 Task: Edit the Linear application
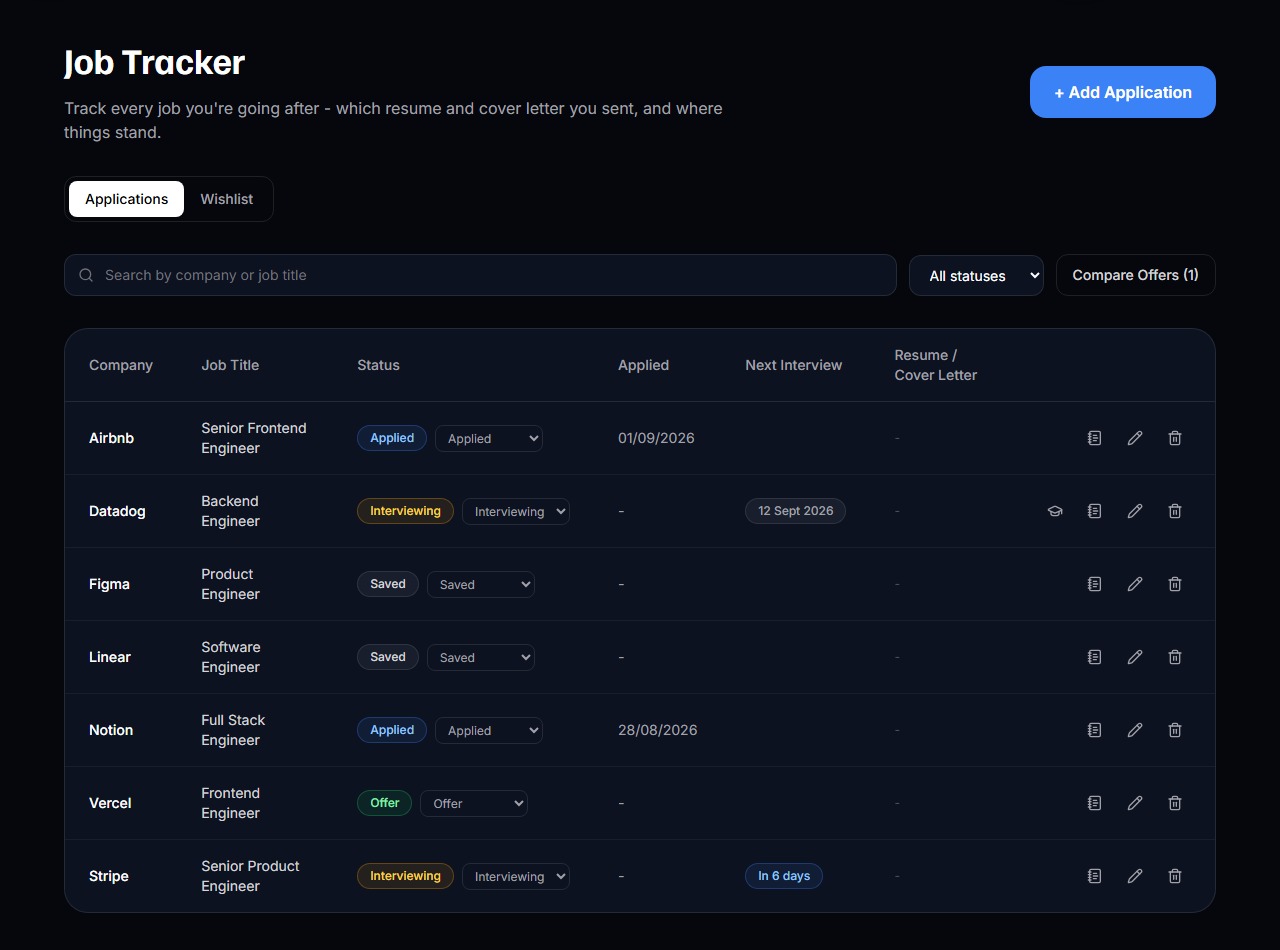point(1135,657)
